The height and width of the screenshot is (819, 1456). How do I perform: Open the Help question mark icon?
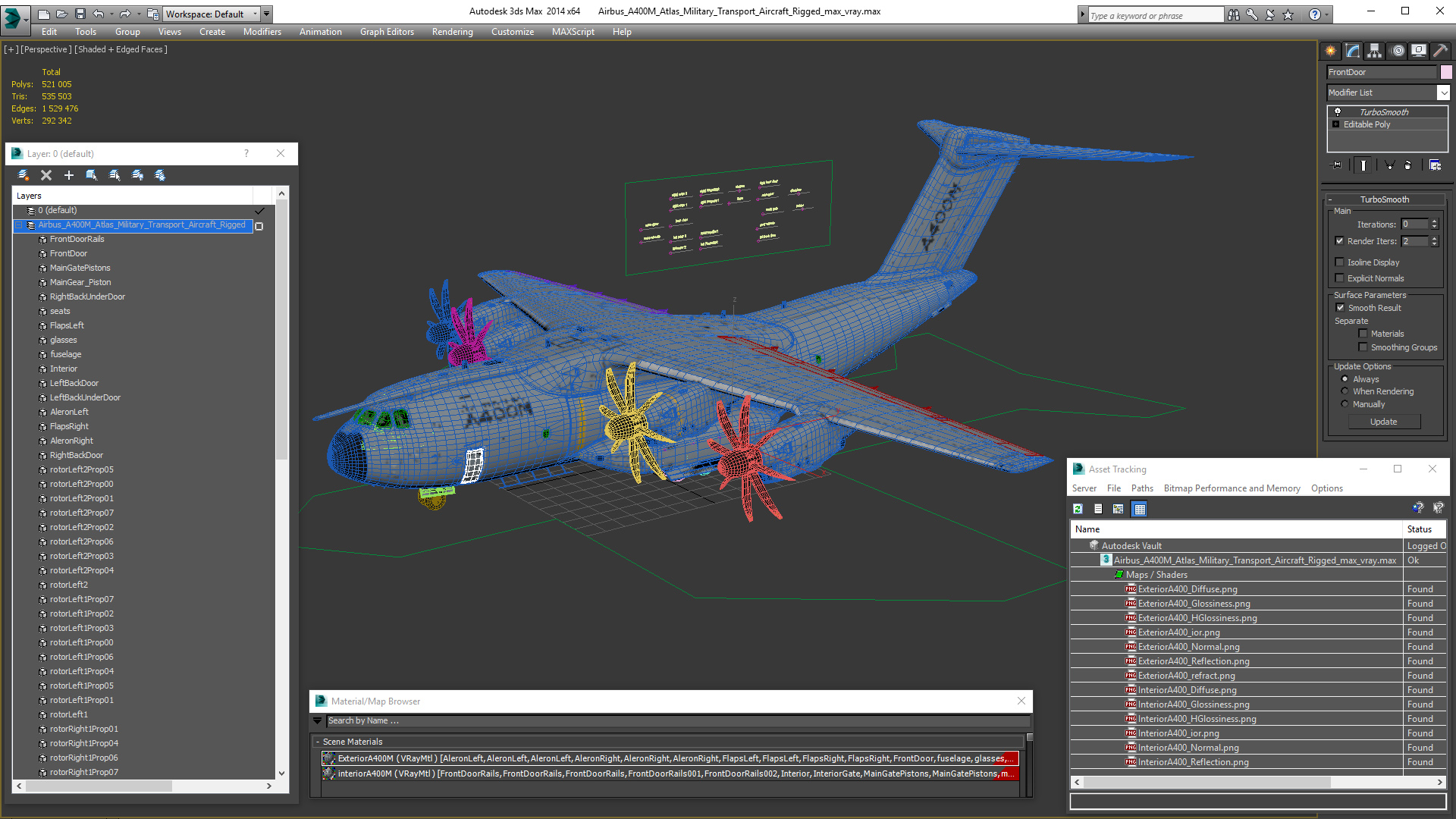tap(1315, 14)
